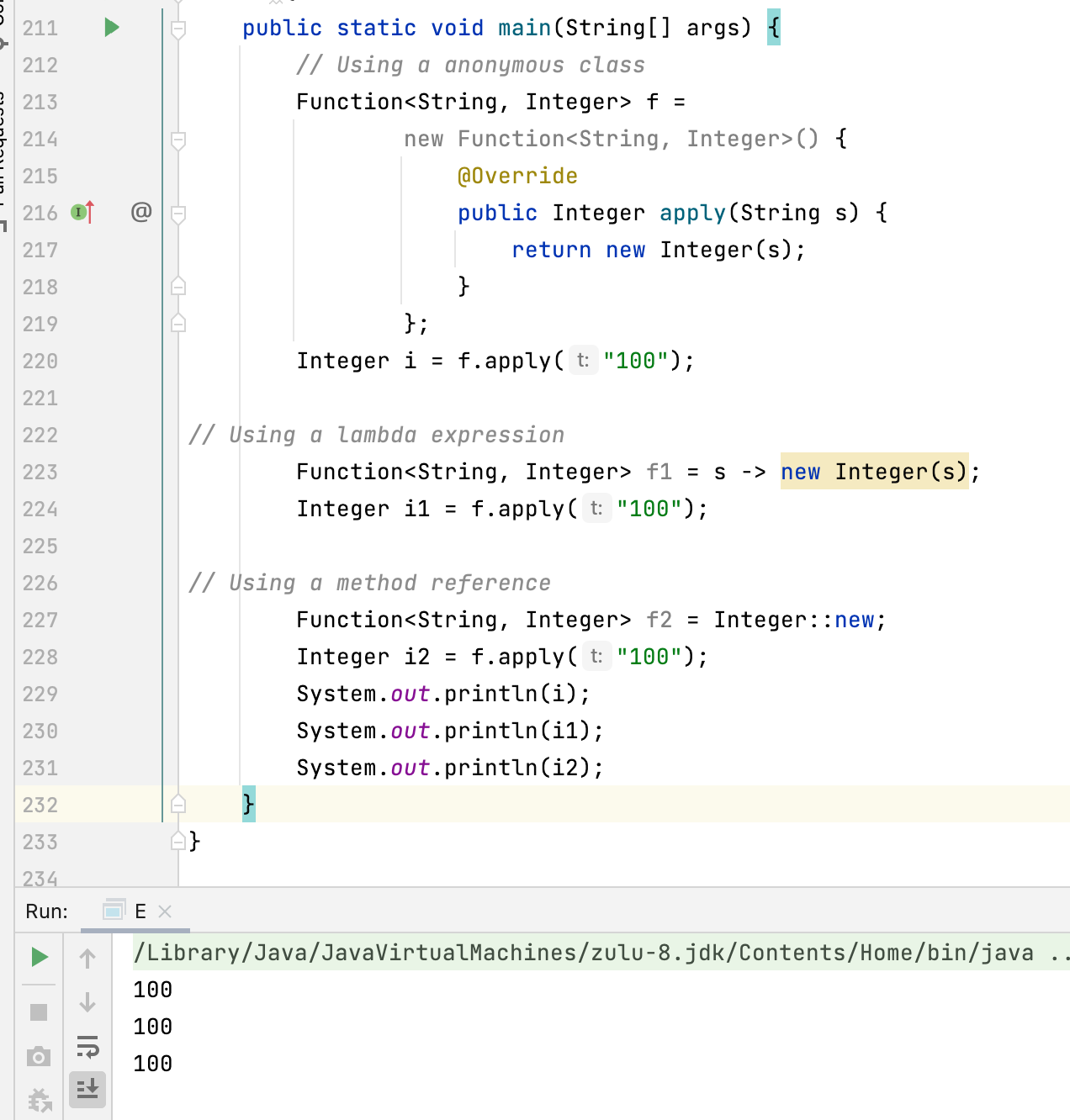Rerun the program from Run panel
This screenshot has height=1120, width=1070.
(39, 957)
